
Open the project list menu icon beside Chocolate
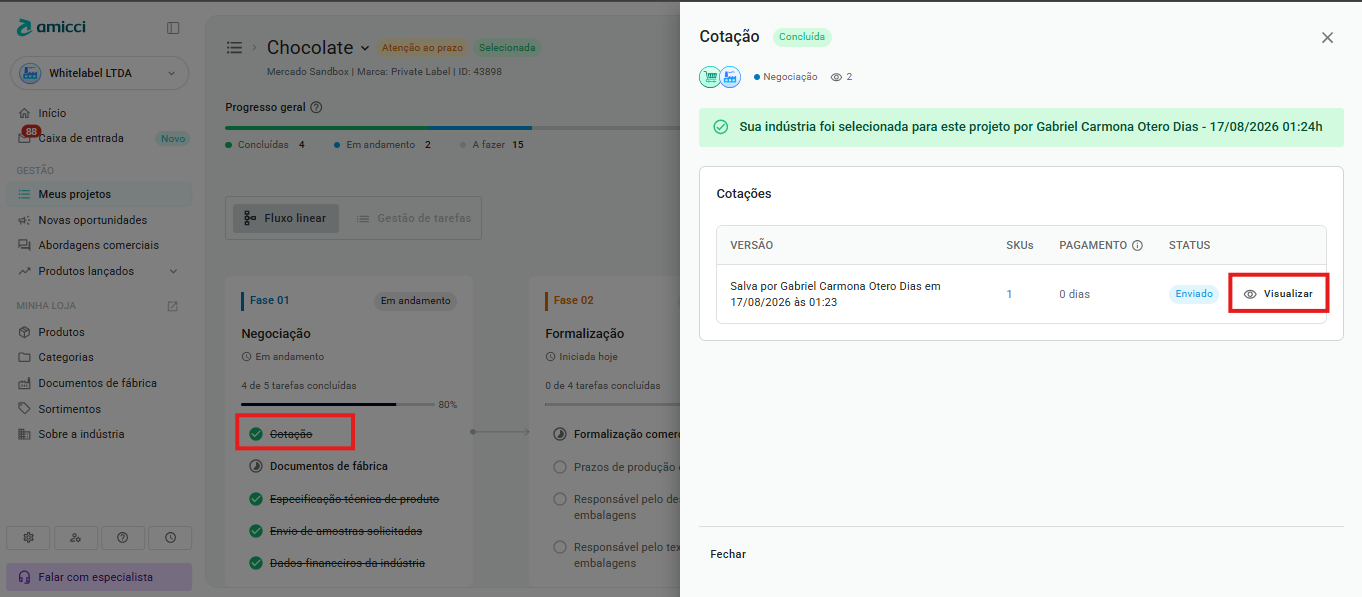[x=234, y=47]
